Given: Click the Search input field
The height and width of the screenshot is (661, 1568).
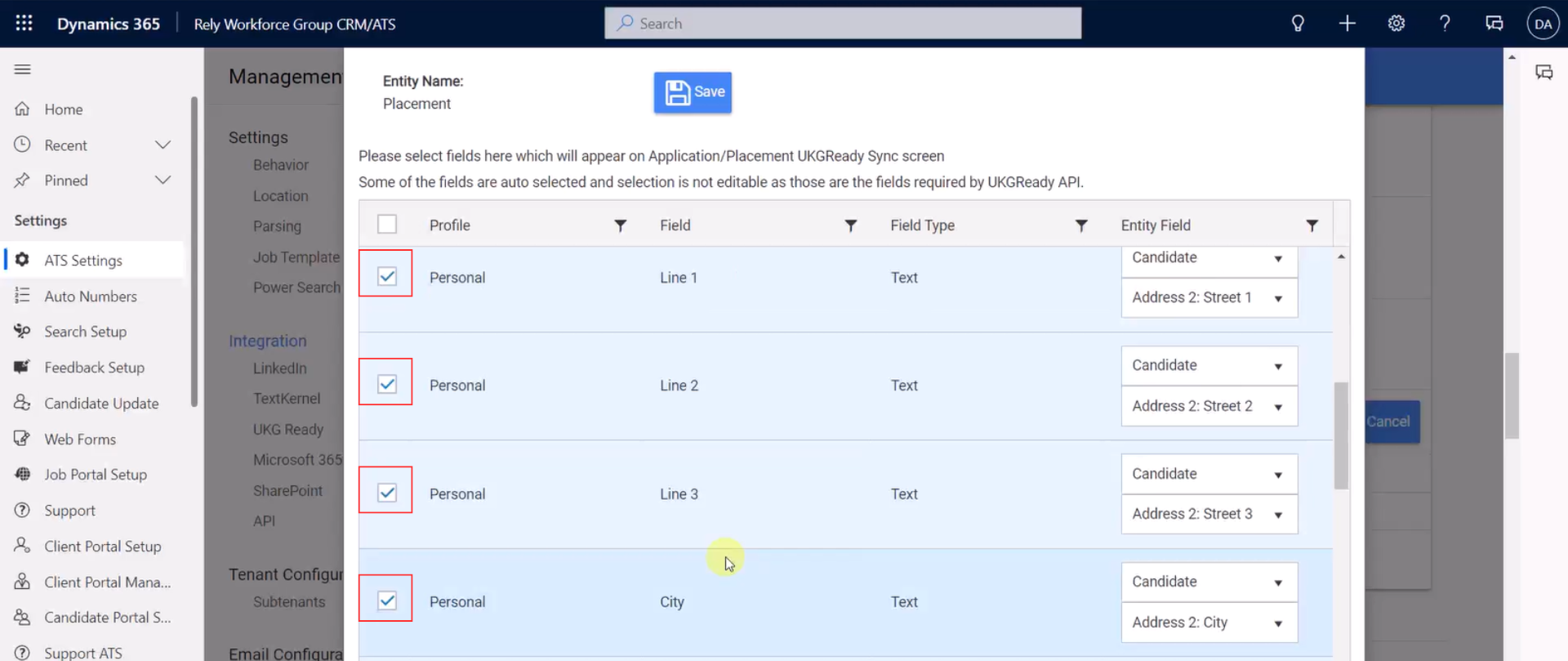Looking at the screenshot, I should [843, 23].
